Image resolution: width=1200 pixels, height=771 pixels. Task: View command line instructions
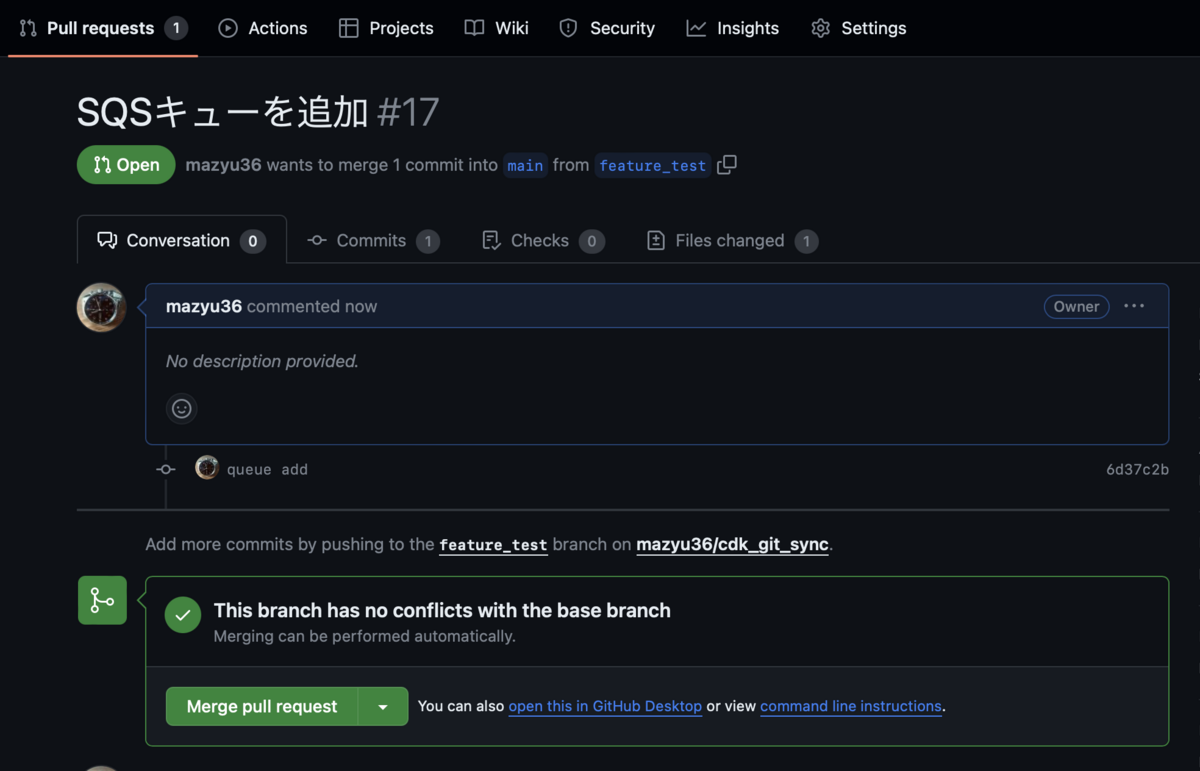(850, 706)
